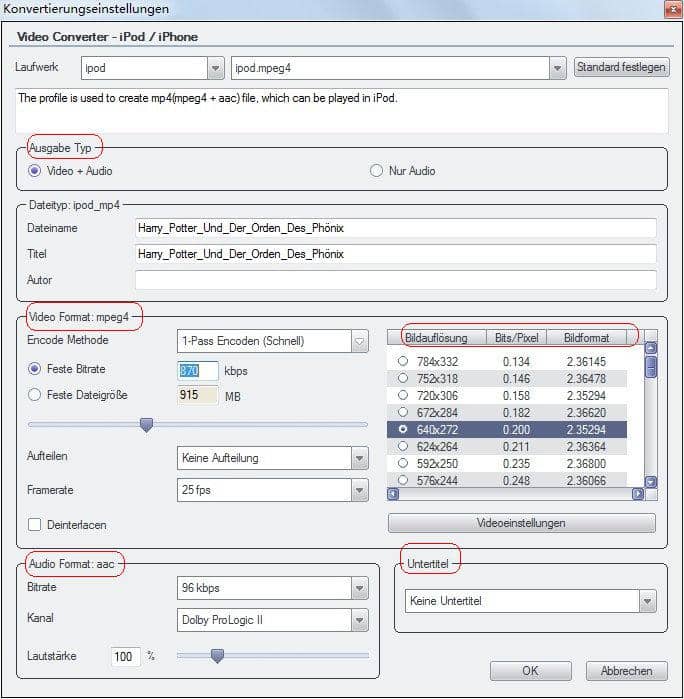Open the Keine Untertitel dropdown

(x=648, y=601)
